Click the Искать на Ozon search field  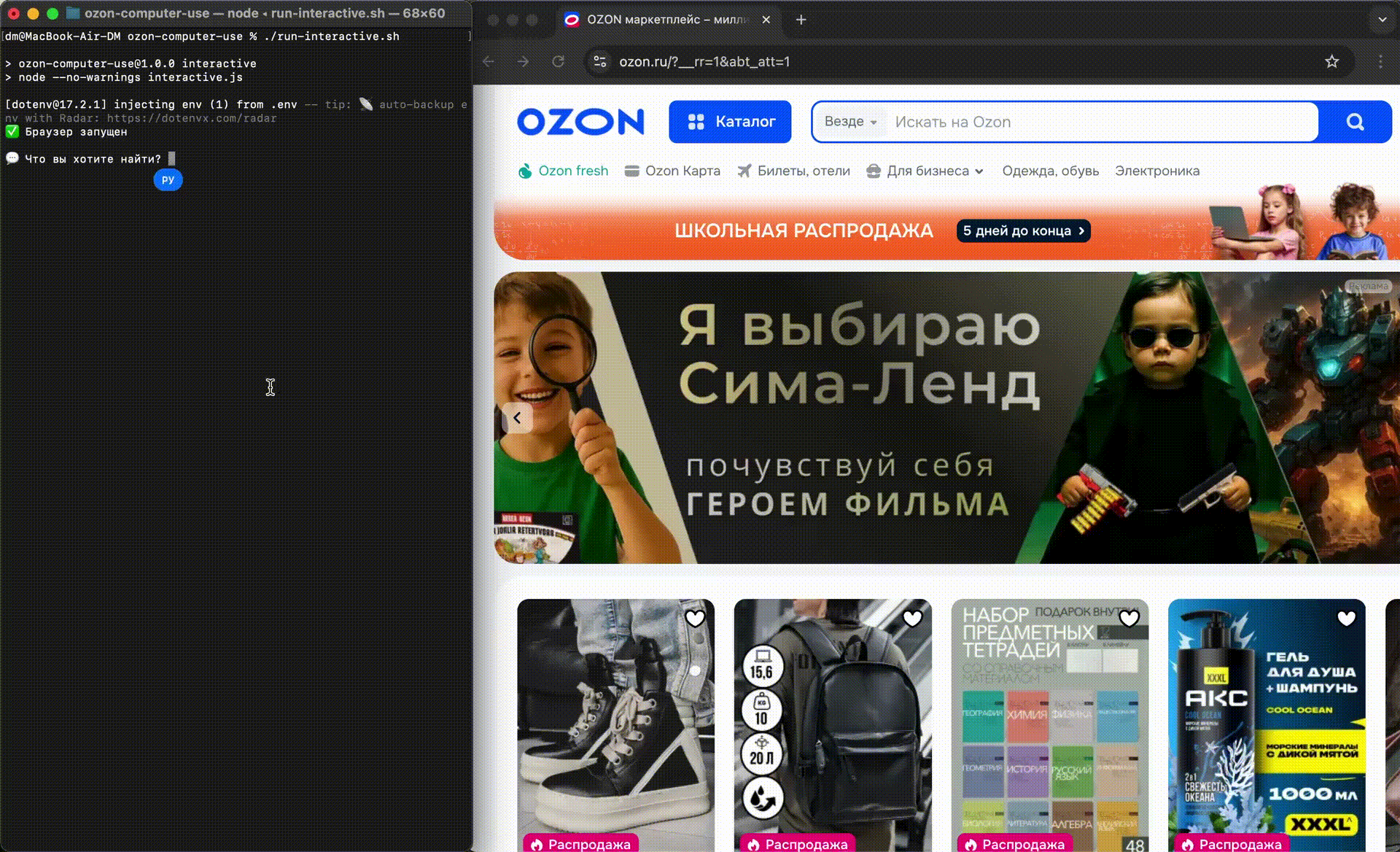coord(1057,122)
